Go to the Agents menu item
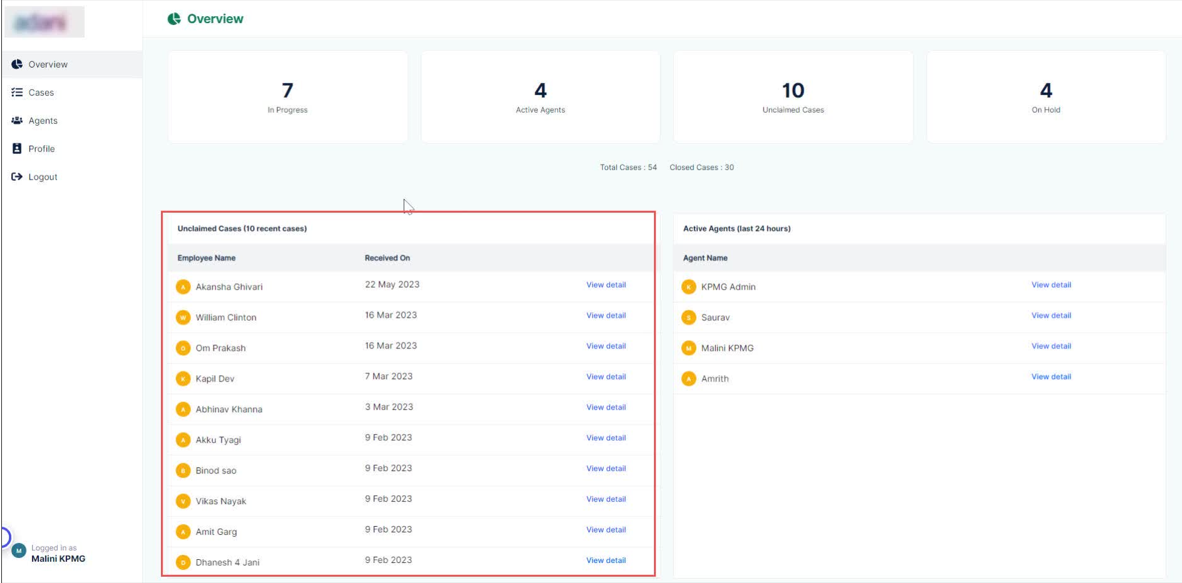Viewport: 1182px width, 583px height. click(x=72, y=121)
